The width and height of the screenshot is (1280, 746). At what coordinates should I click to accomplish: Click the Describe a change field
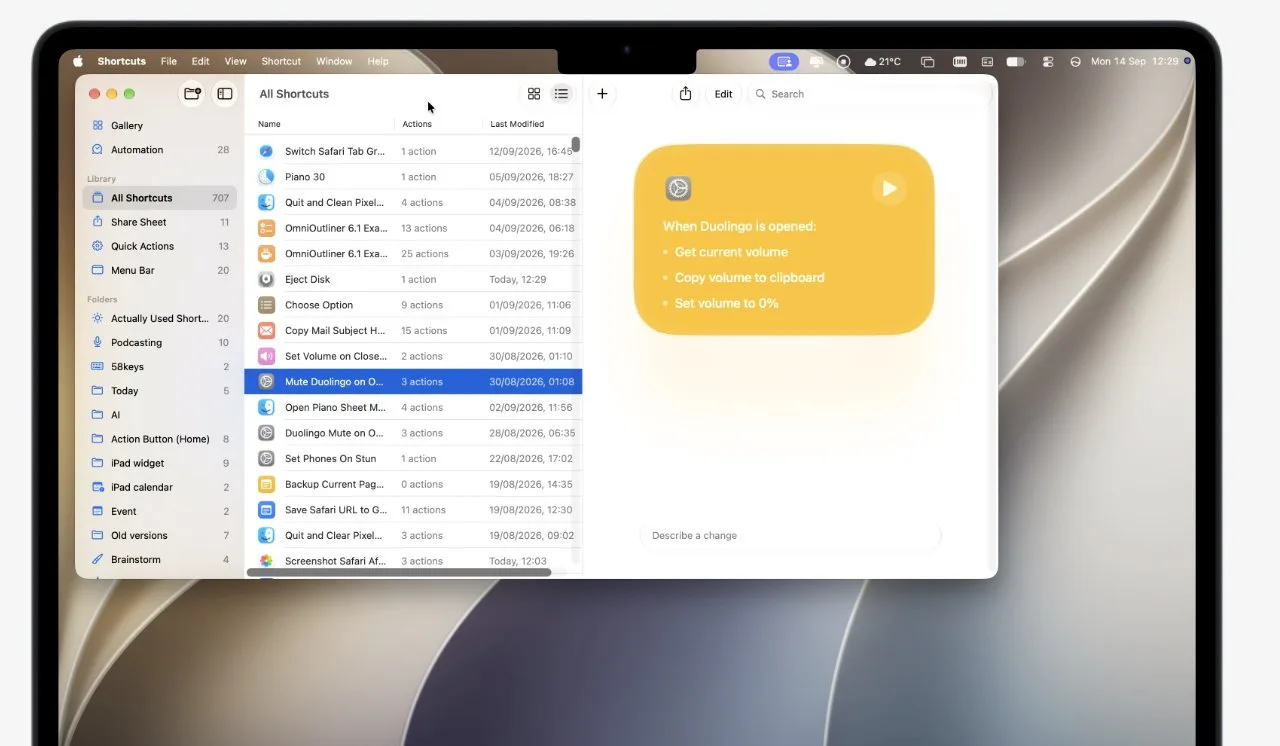click(790, 536)
